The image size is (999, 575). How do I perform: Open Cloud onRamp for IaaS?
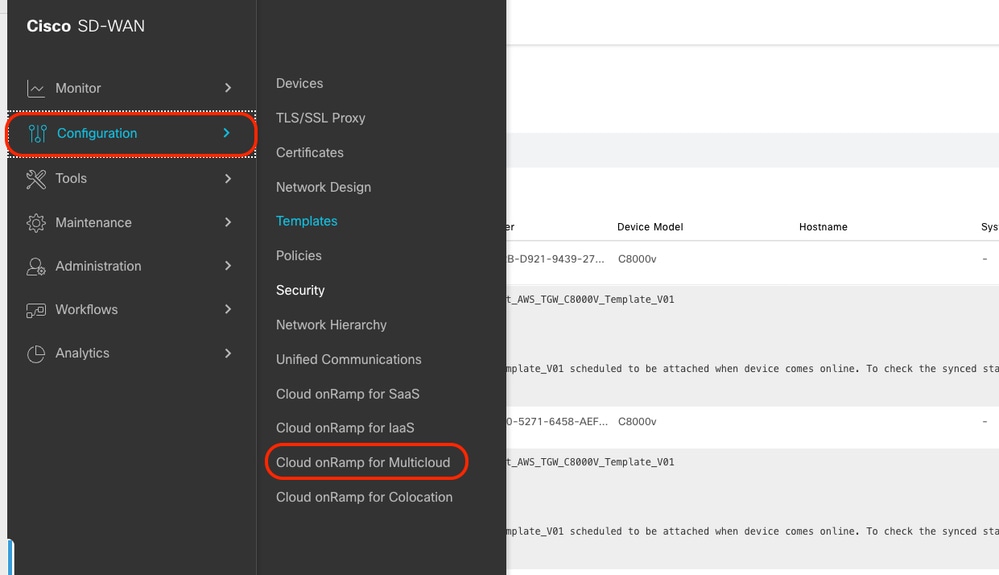pos(345,428)
